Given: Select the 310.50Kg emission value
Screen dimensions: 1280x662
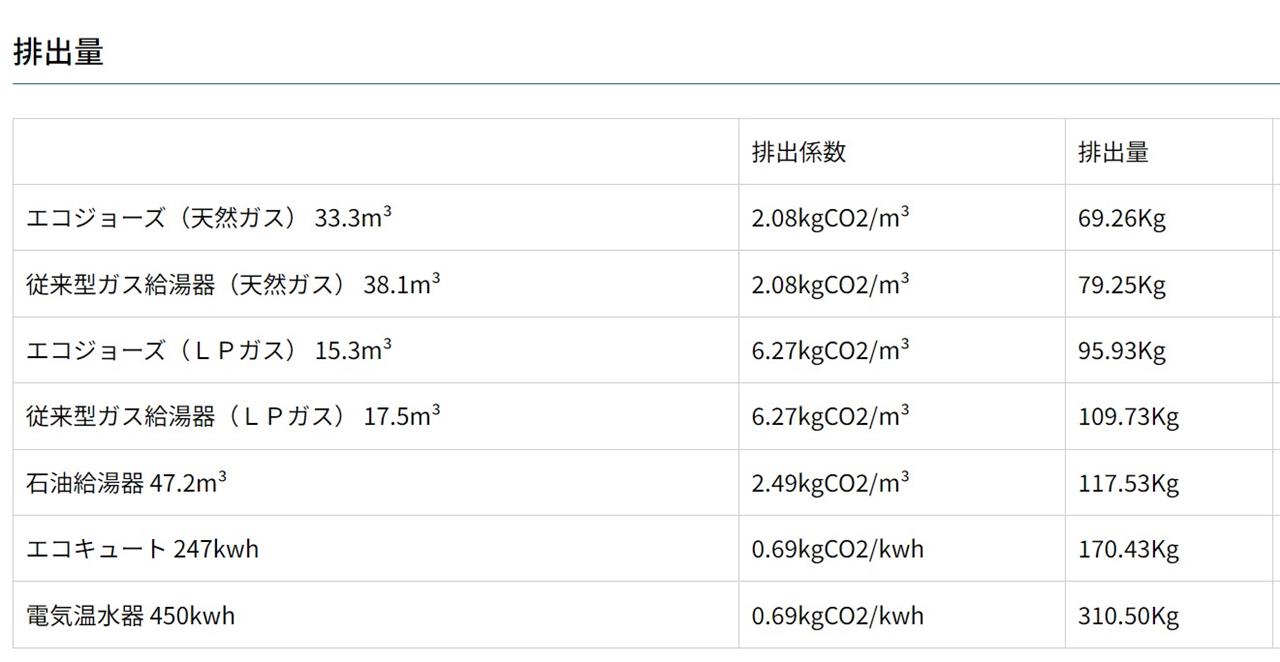Looking at the screenshot, I should coord(1128,615).
